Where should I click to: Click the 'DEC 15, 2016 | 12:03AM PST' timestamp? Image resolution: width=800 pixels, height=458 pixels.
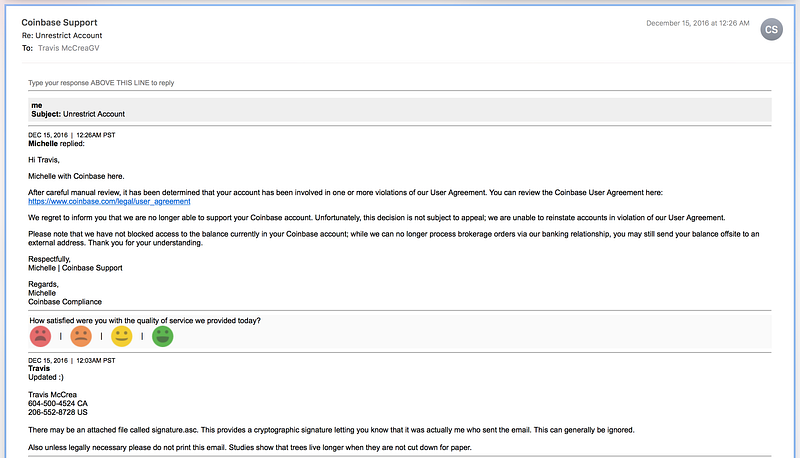click(x=71, y=361)
